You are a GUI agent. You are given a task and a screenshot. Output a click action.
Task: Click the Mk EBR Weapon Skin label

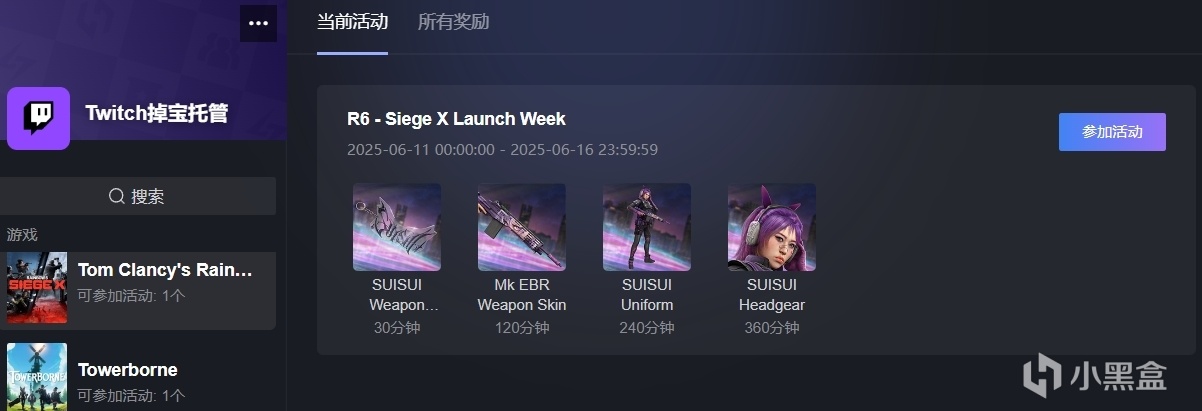click(522, 295)
